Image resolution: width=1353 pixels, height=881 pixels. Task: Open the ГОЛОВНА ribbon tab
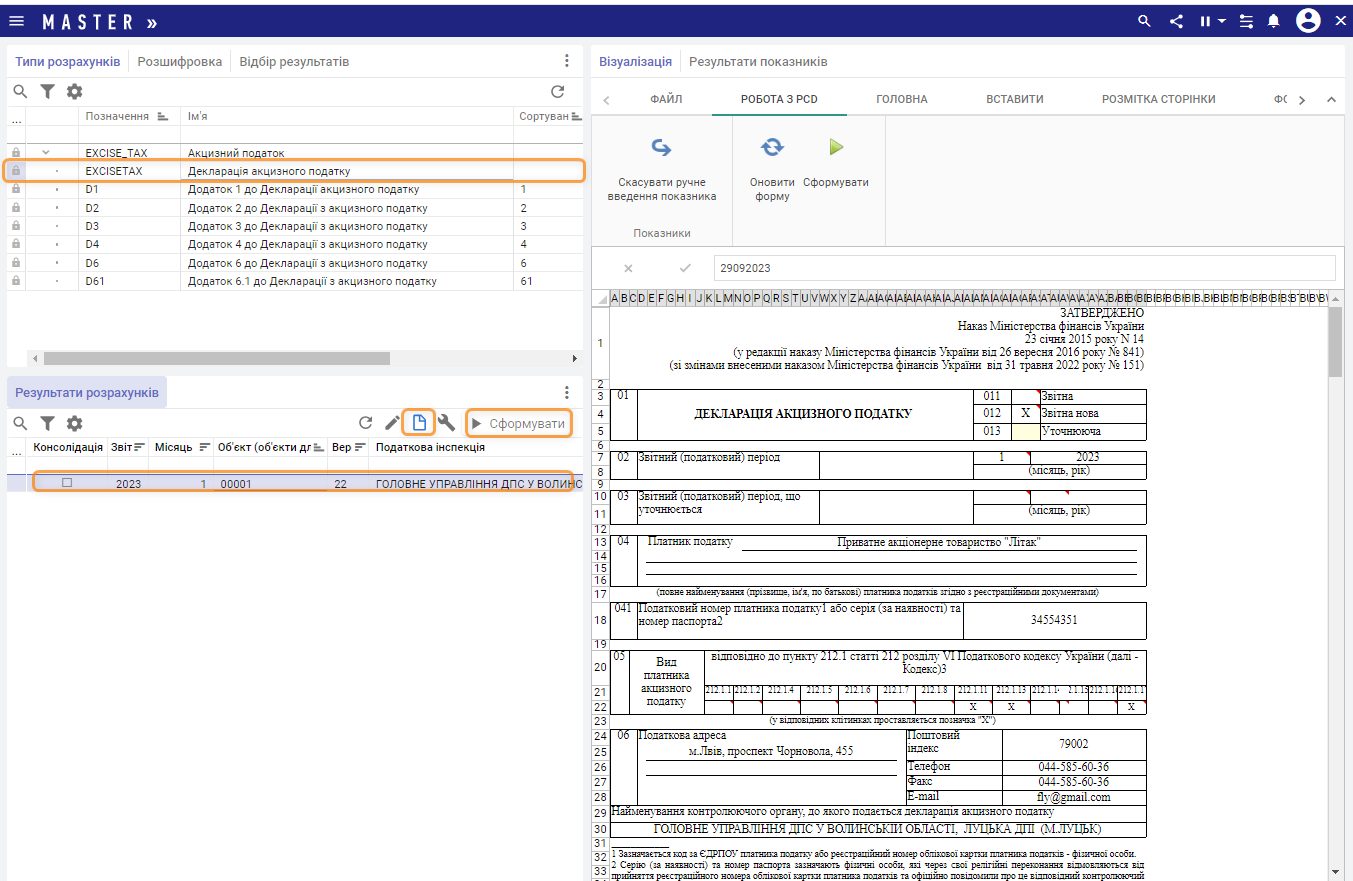(901, 99)
